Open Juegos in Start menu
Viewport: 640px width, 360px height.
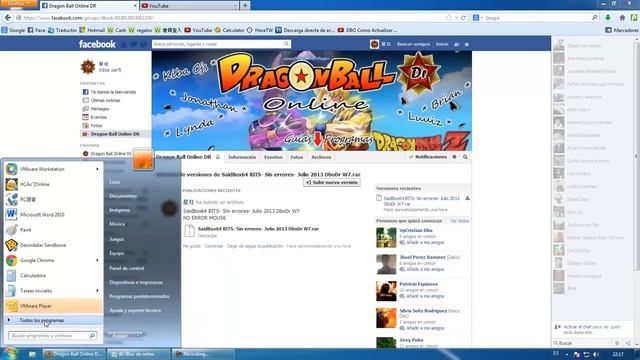click(x=117, y=239)
